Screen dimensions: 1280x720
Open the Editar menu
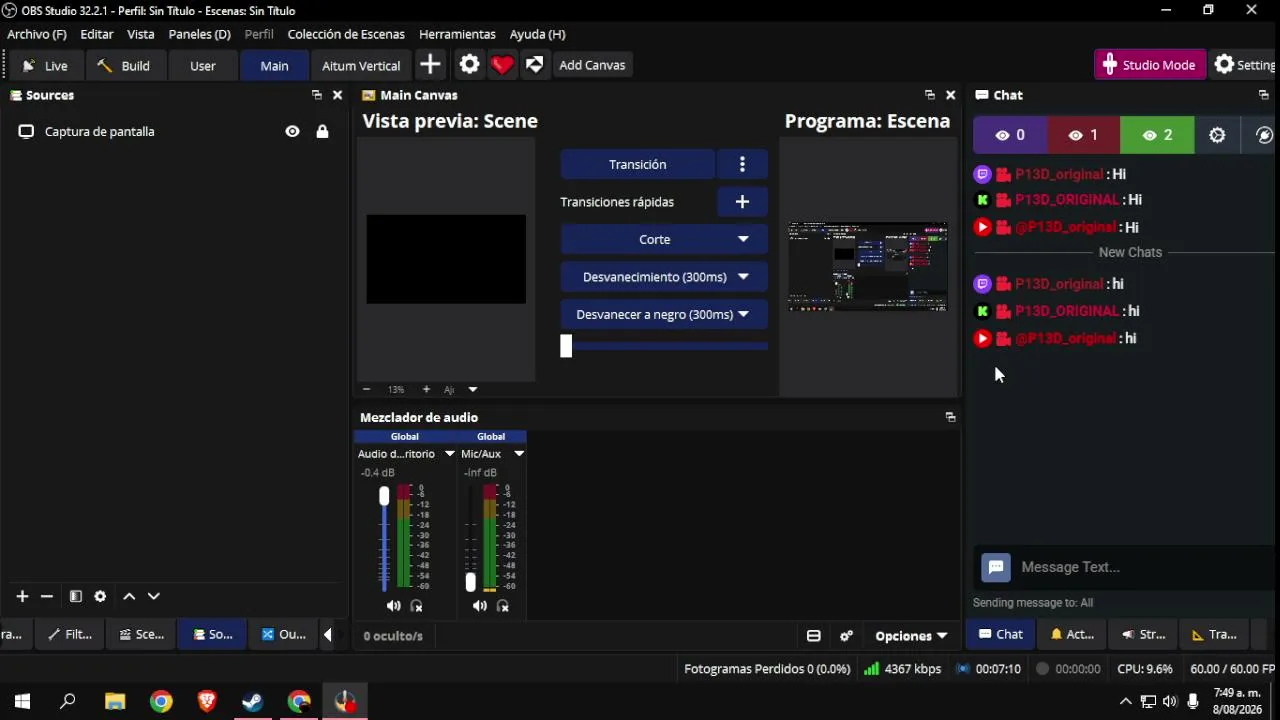coord(97,34)
